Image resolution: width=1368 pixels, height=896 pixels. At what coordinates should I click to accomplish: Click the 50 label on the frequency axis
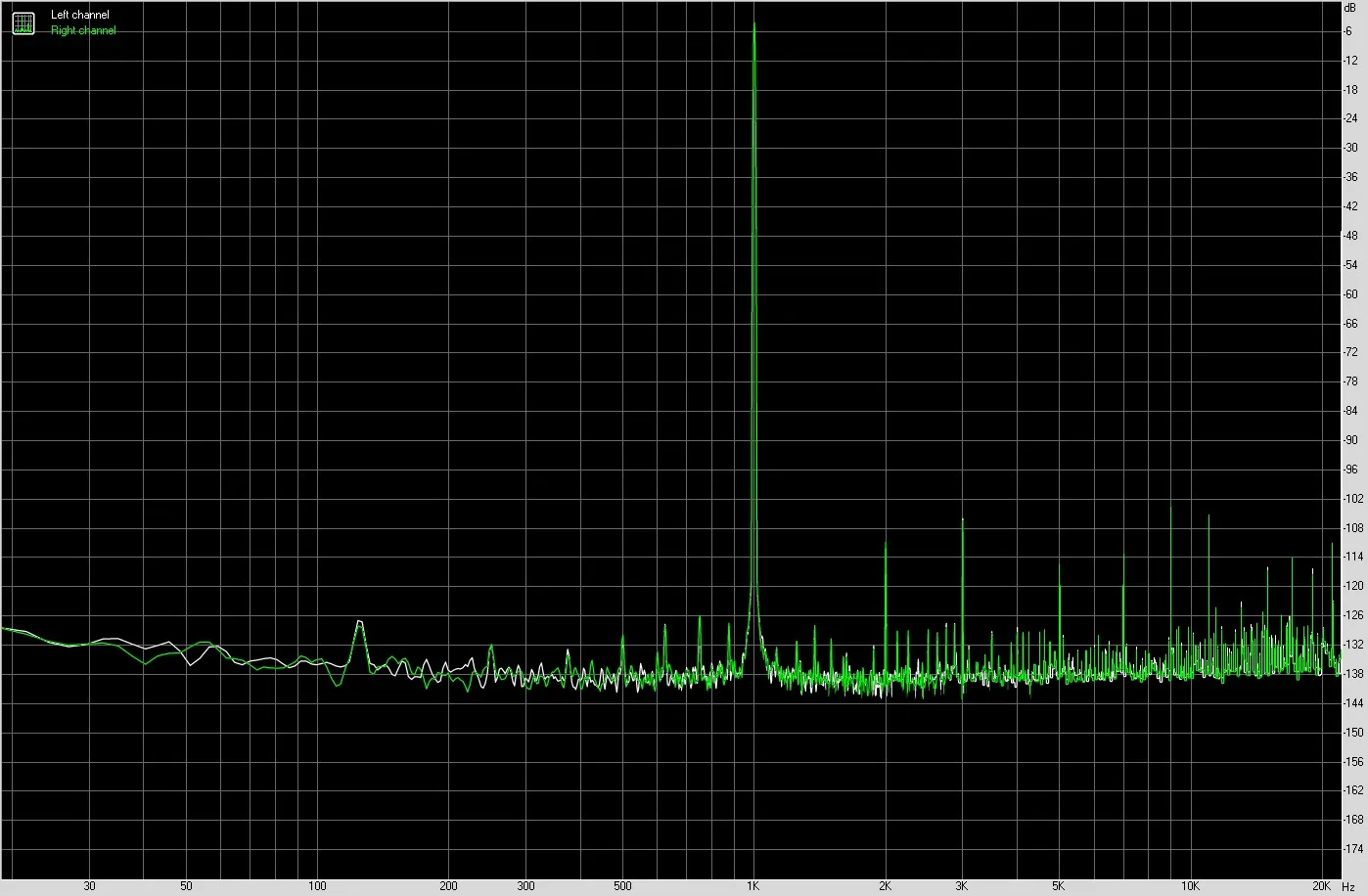(x=186, y=886)
